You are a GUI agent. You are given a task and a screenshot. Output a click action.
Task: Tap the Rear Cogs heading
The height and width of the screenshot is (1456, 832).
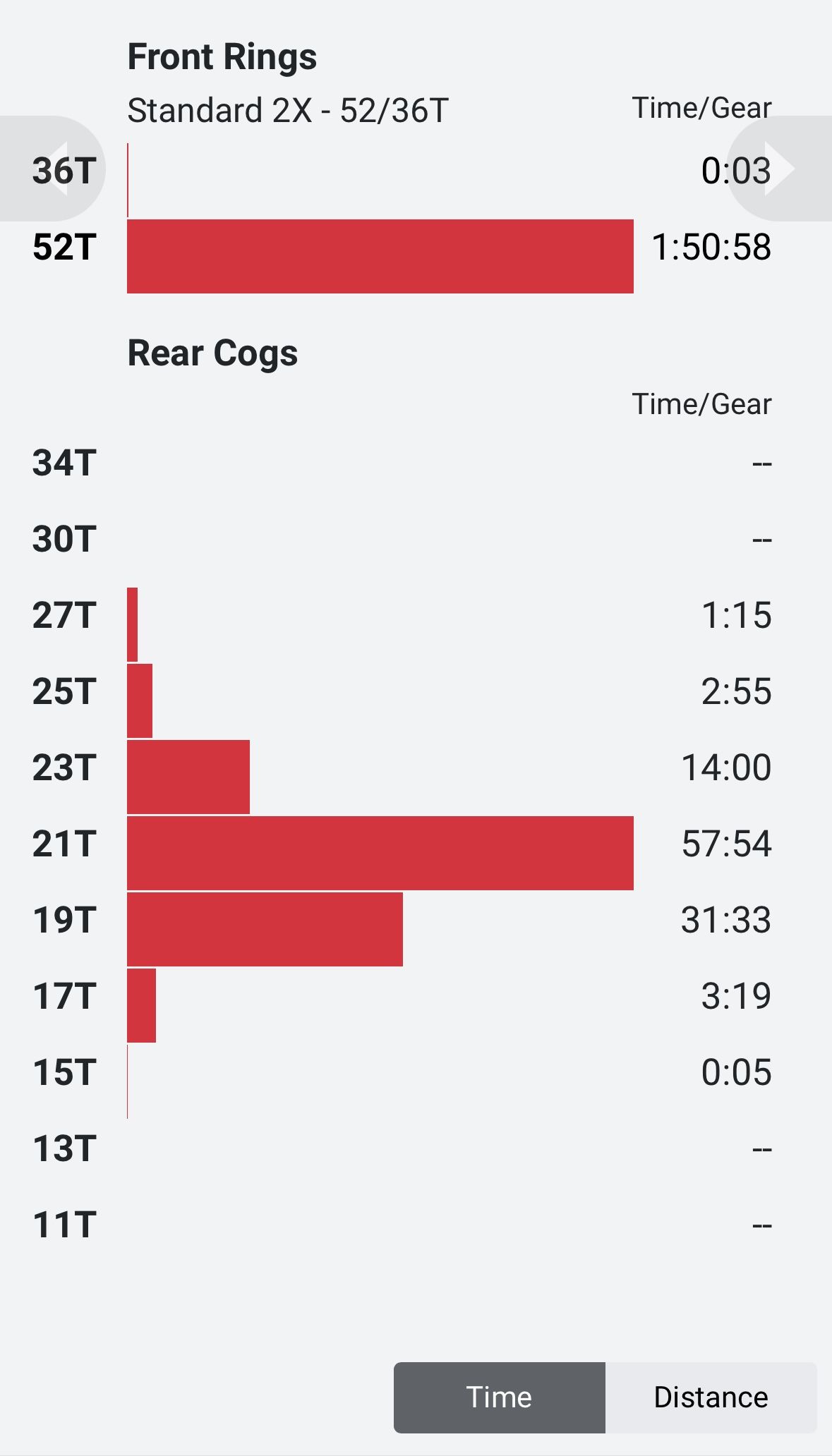[x=212, y=353]
